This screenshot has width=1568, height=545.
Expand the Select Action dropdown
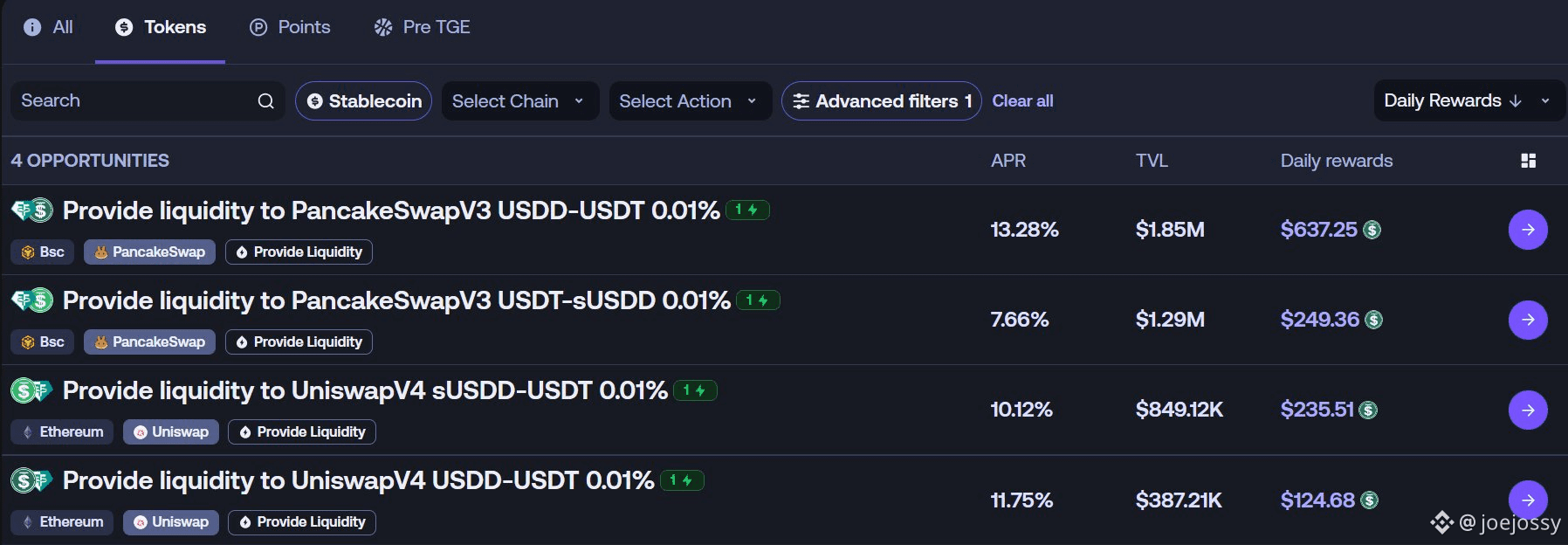coord(690,101)
